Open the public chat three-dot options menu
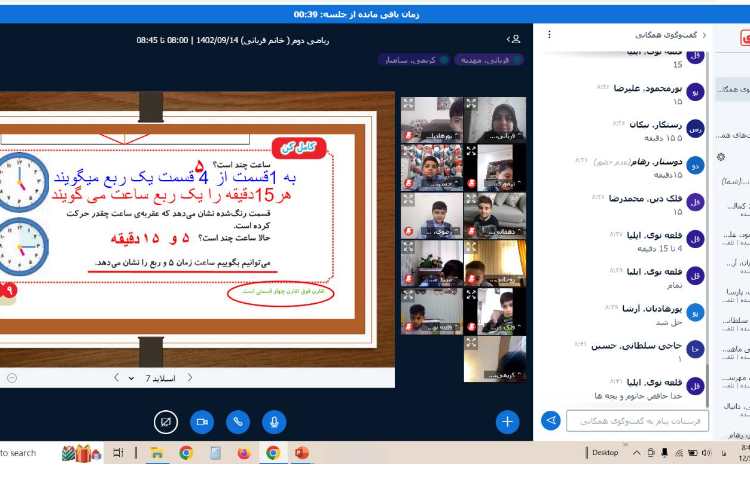 tap(549, 35)
